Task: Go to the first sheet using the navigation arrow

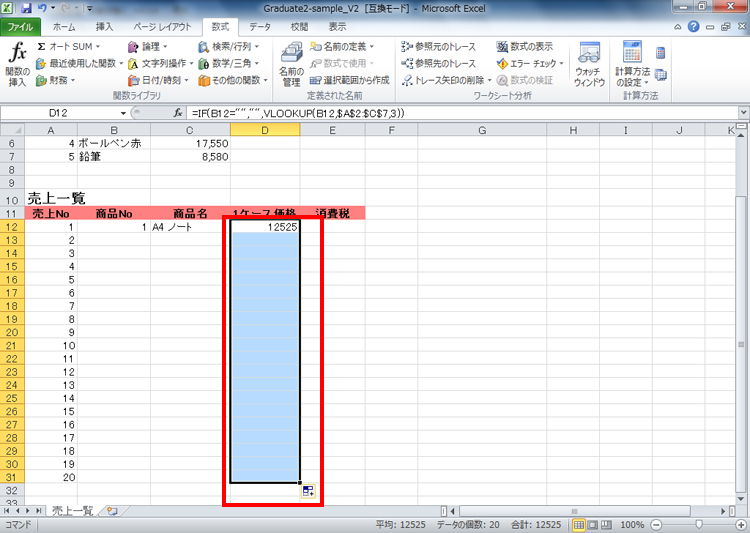Action: click(7, 511)
